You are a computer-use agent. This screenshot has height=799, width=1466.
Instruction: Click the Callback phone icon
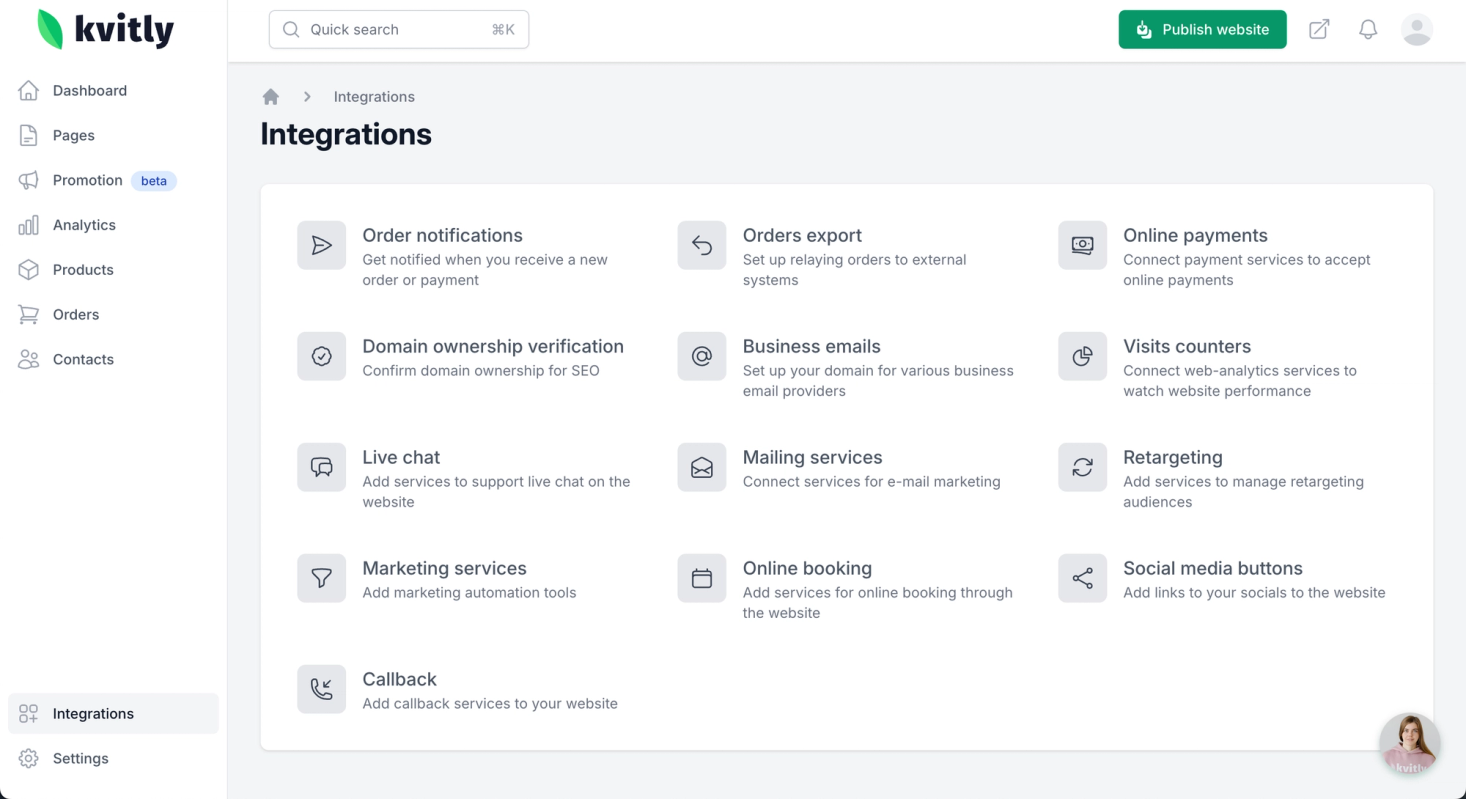(x=321, y=689)
